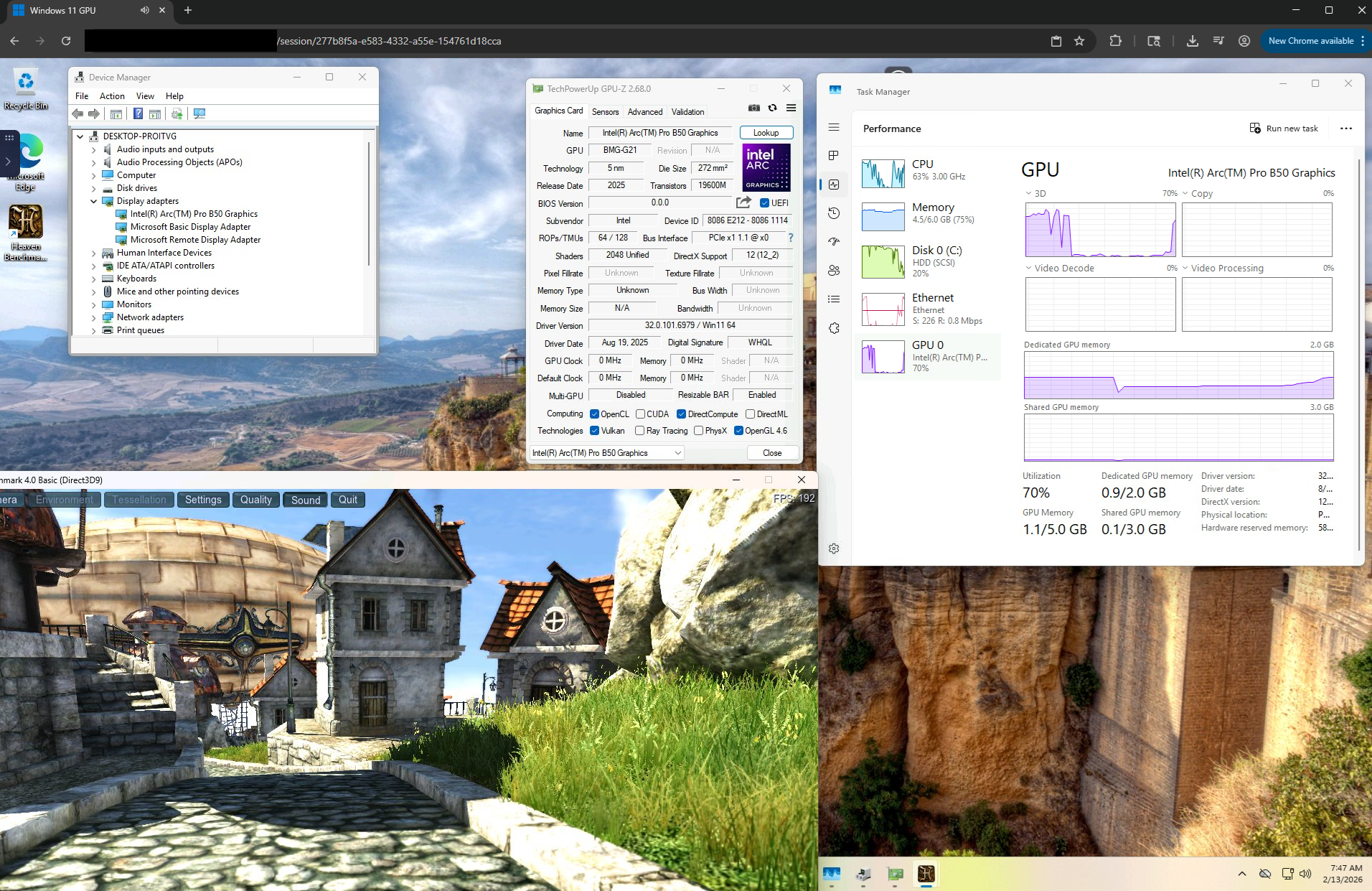Open Task Manager settings gear
1372x891 pixels.
(834, 549)
